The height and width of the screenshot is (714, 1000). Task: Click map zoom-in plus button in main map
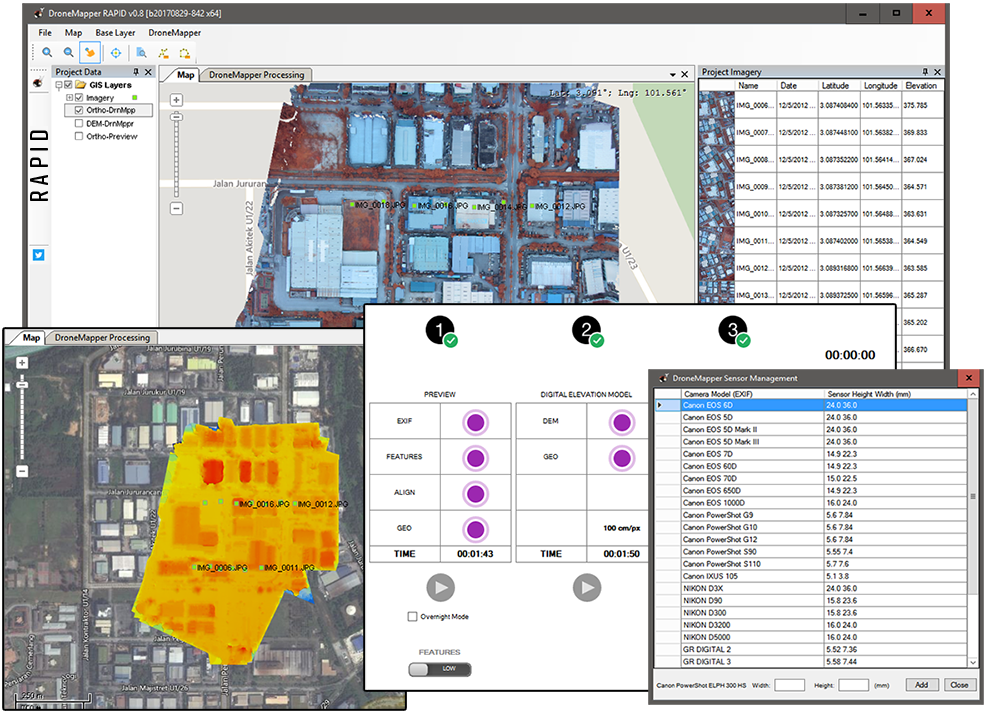pyautogui.click(x=177, y=100)
